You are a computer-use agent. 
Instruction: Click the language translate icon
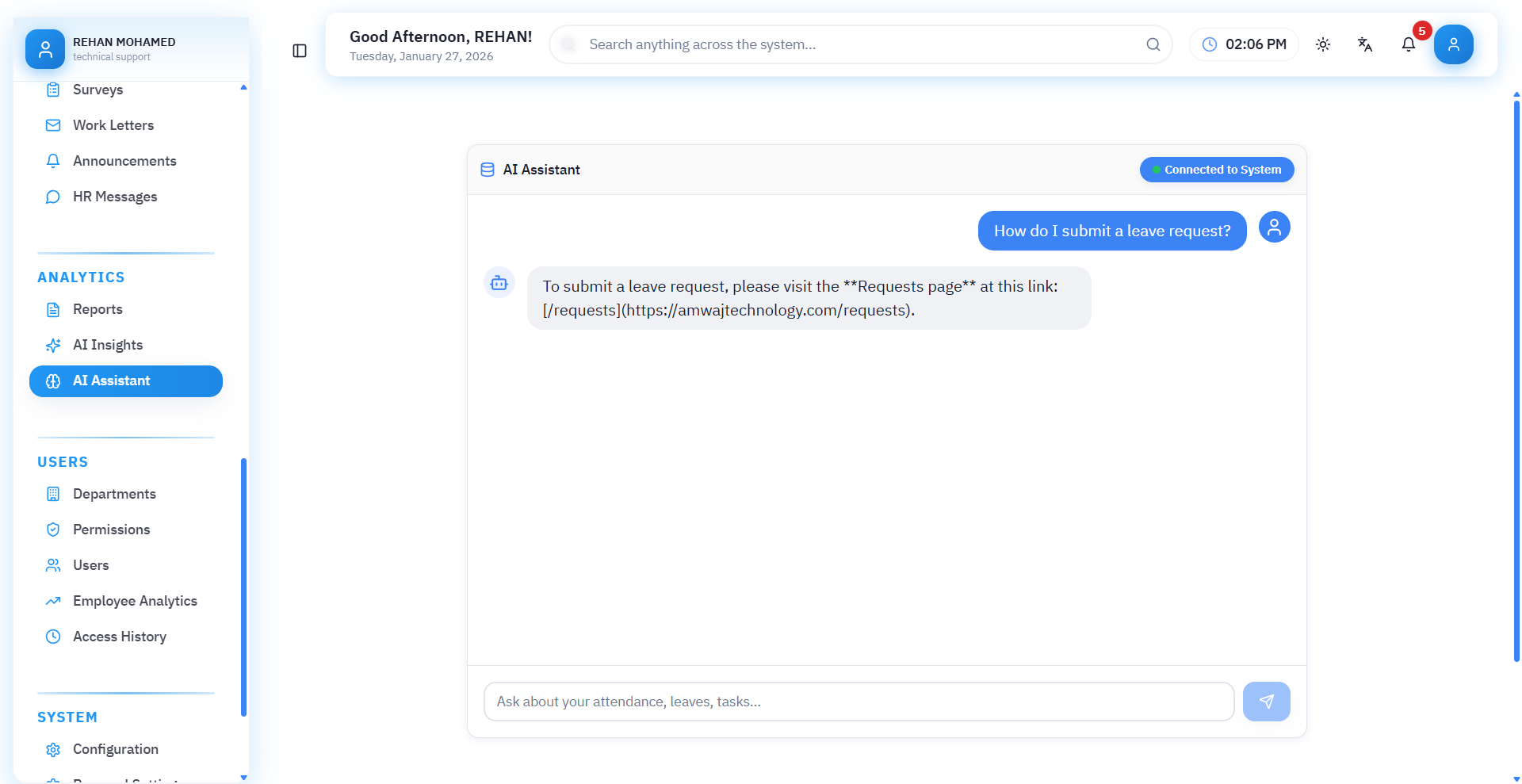pos(1364,45)
